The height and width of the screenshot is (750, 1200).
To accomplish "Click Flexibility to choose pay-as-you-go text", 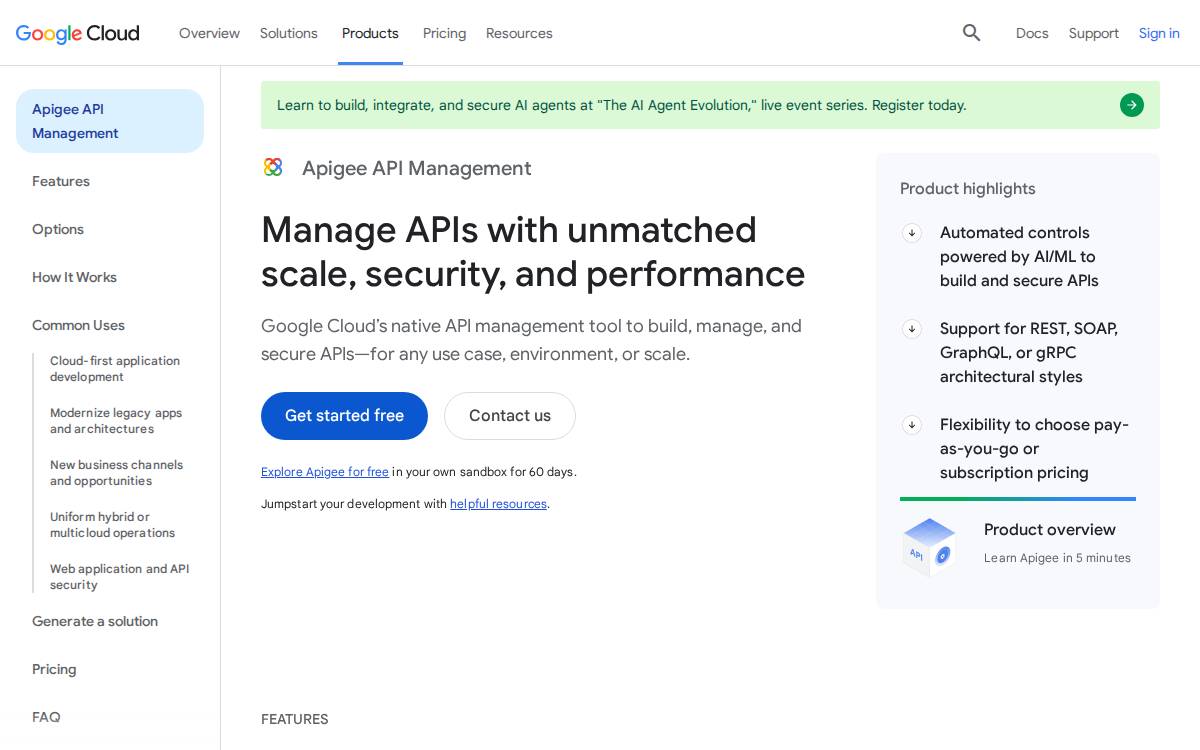I will (1034, 449).
